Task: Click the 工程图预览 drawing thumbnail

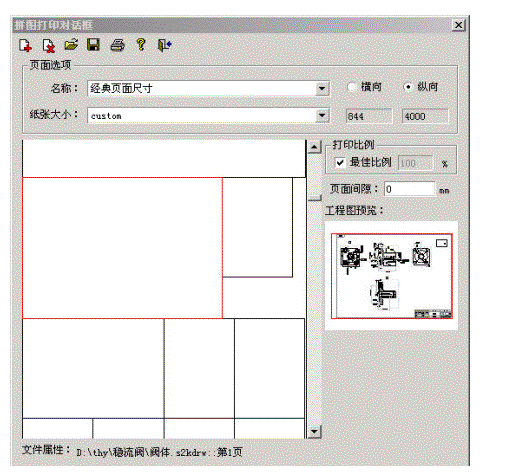Action: 392,276
